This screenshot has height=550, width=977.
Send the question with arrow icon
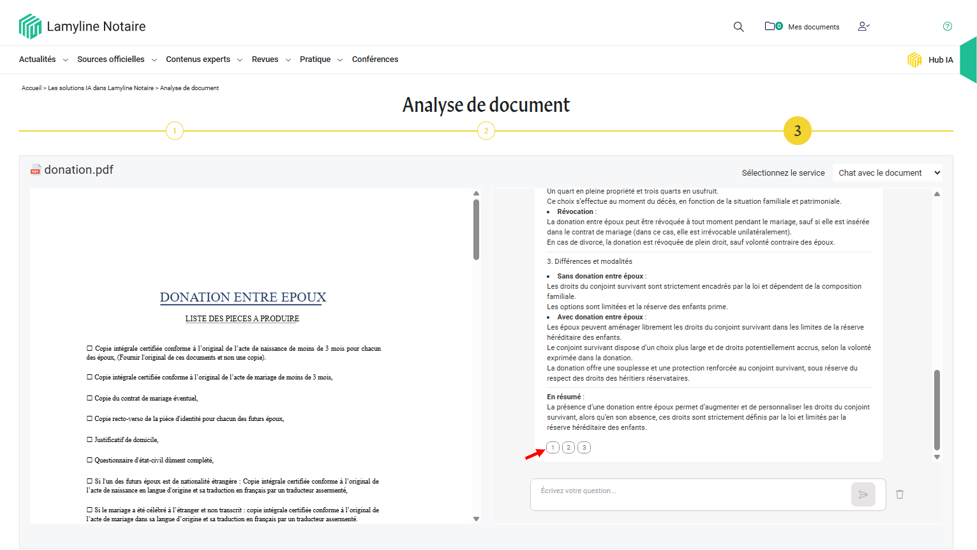coord(863,495)
